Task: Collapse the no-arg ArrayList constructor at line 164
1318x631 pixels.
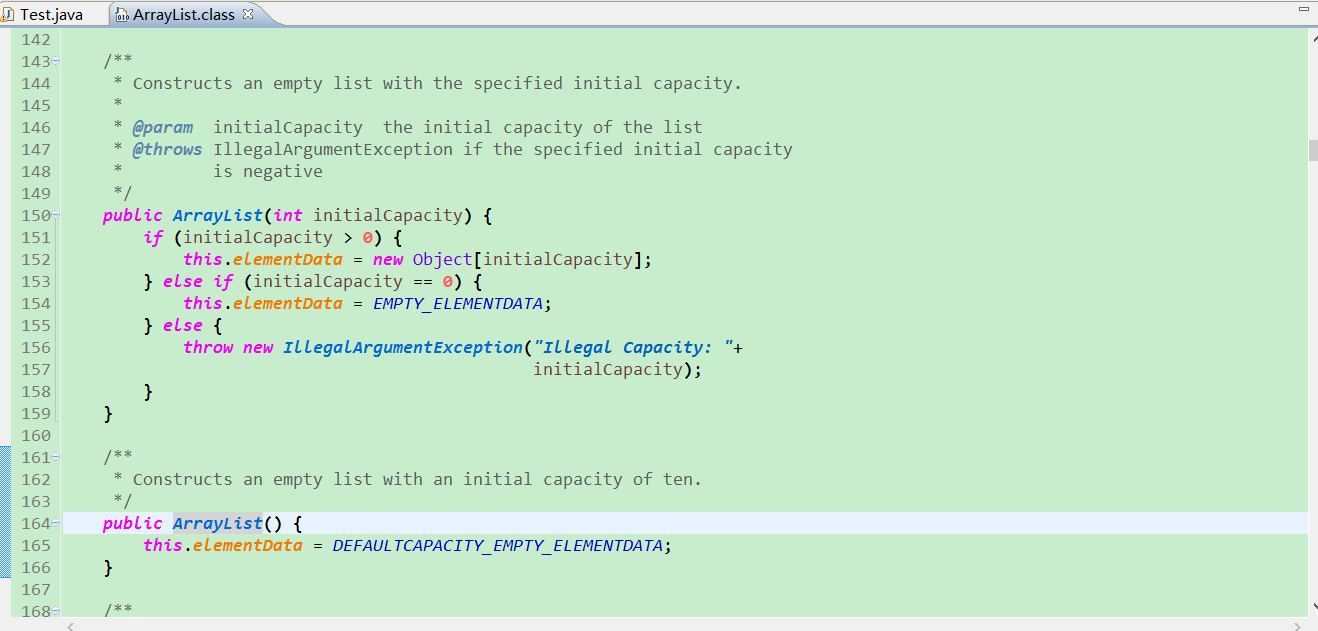Action: pos(56,524)
